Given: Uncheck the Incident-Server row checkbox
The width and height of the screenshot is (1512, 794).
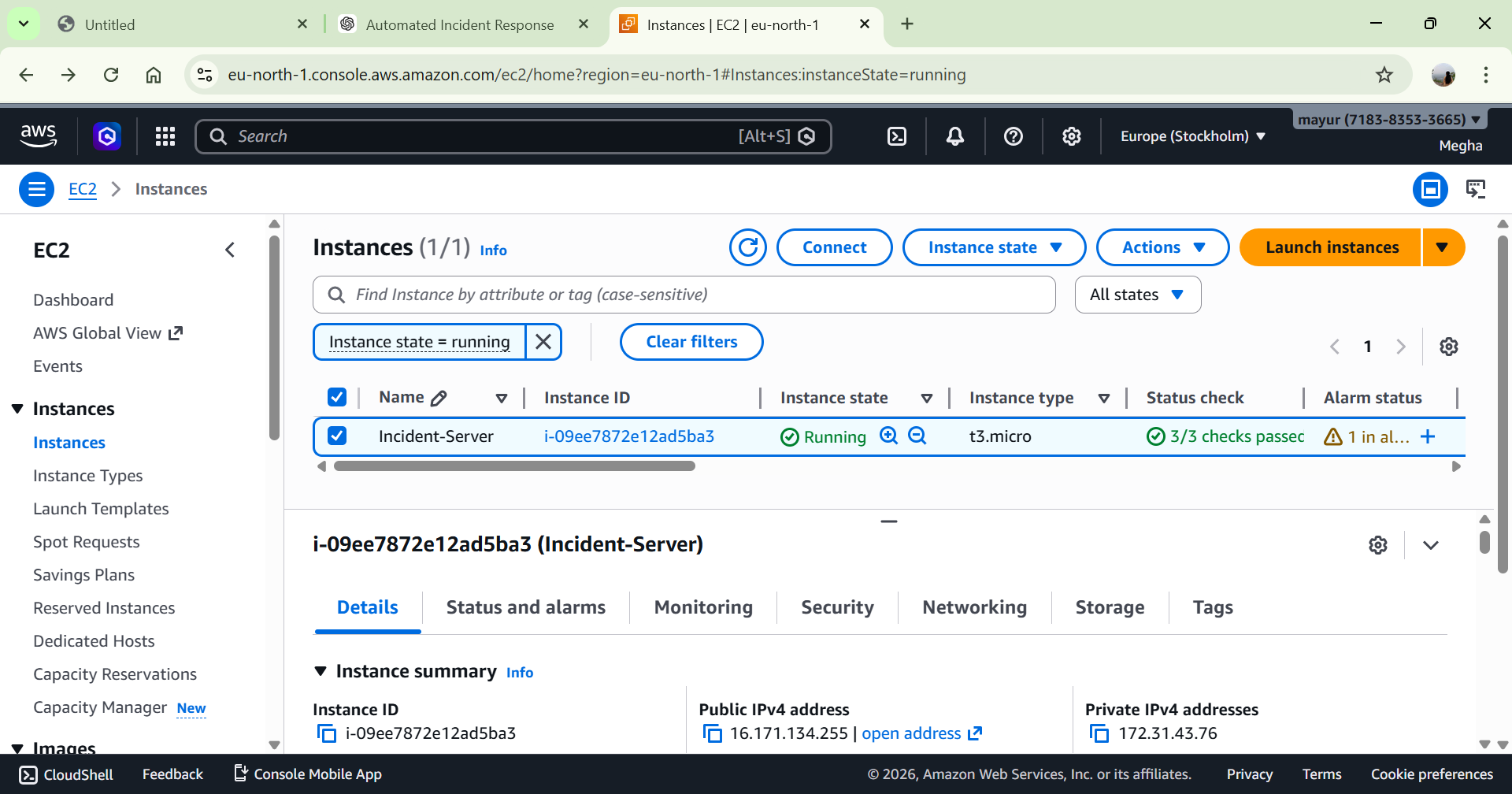Looking at the screenshot, I should (x=337, y=436).
